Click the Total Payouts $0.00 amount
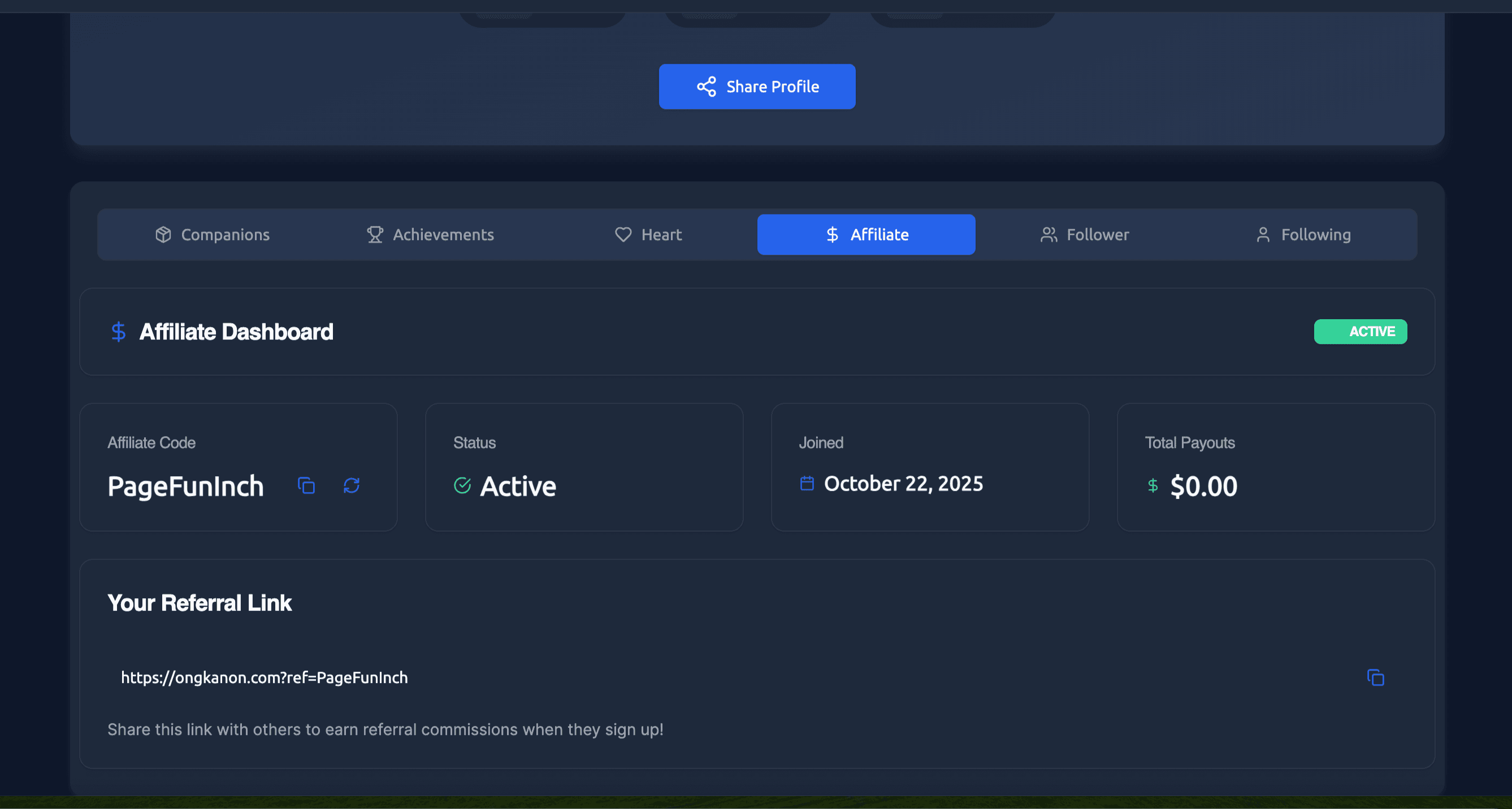 click(1205, 485)
